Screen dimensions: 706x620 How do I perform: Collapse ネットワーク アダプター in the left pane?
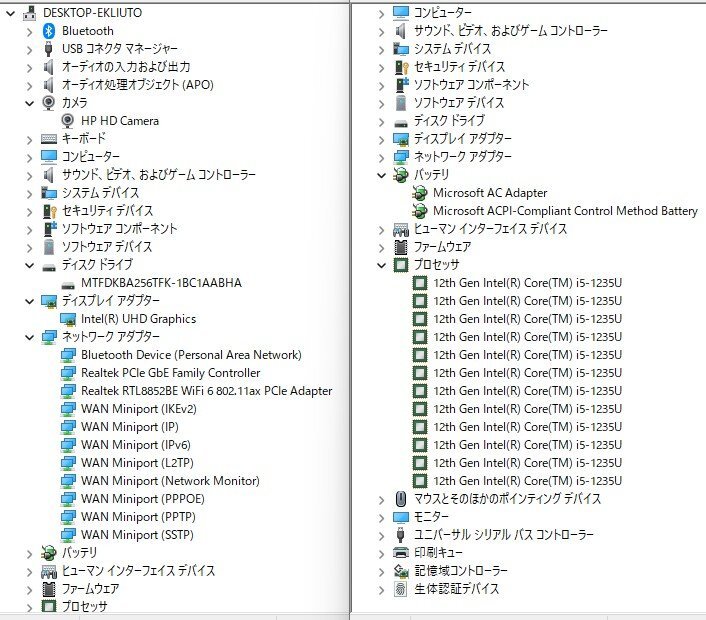(29, 338)
